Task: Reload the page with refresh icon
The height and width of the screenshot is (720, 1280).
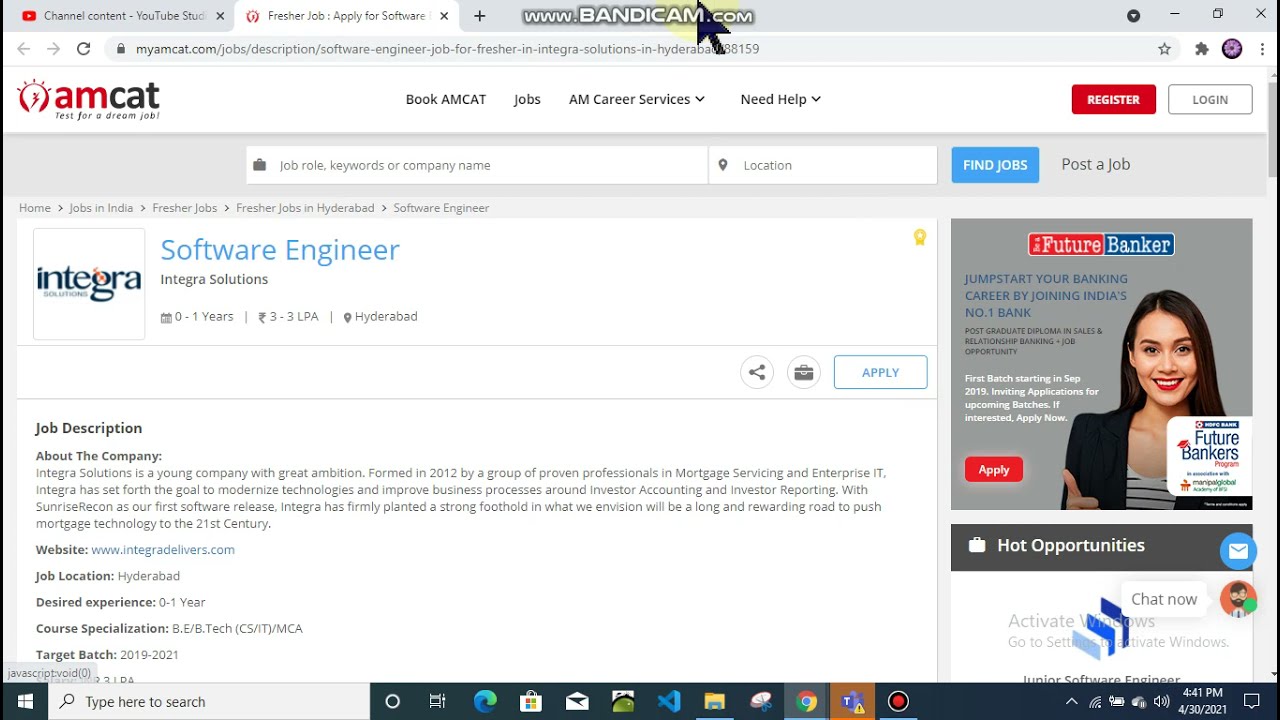Action: click(x=84, y=48)
